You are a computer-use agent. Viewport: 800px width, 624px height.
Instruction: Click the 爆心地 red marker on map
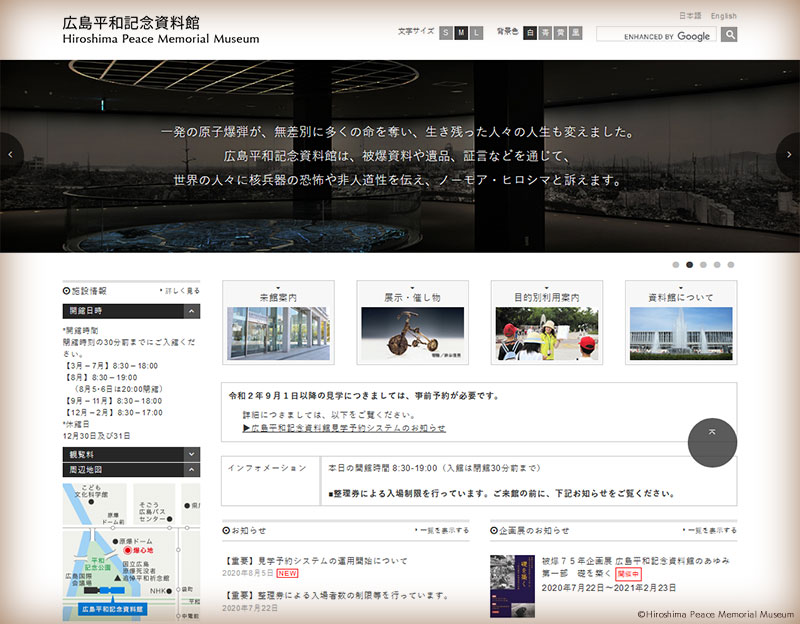(x=128, y=551)
